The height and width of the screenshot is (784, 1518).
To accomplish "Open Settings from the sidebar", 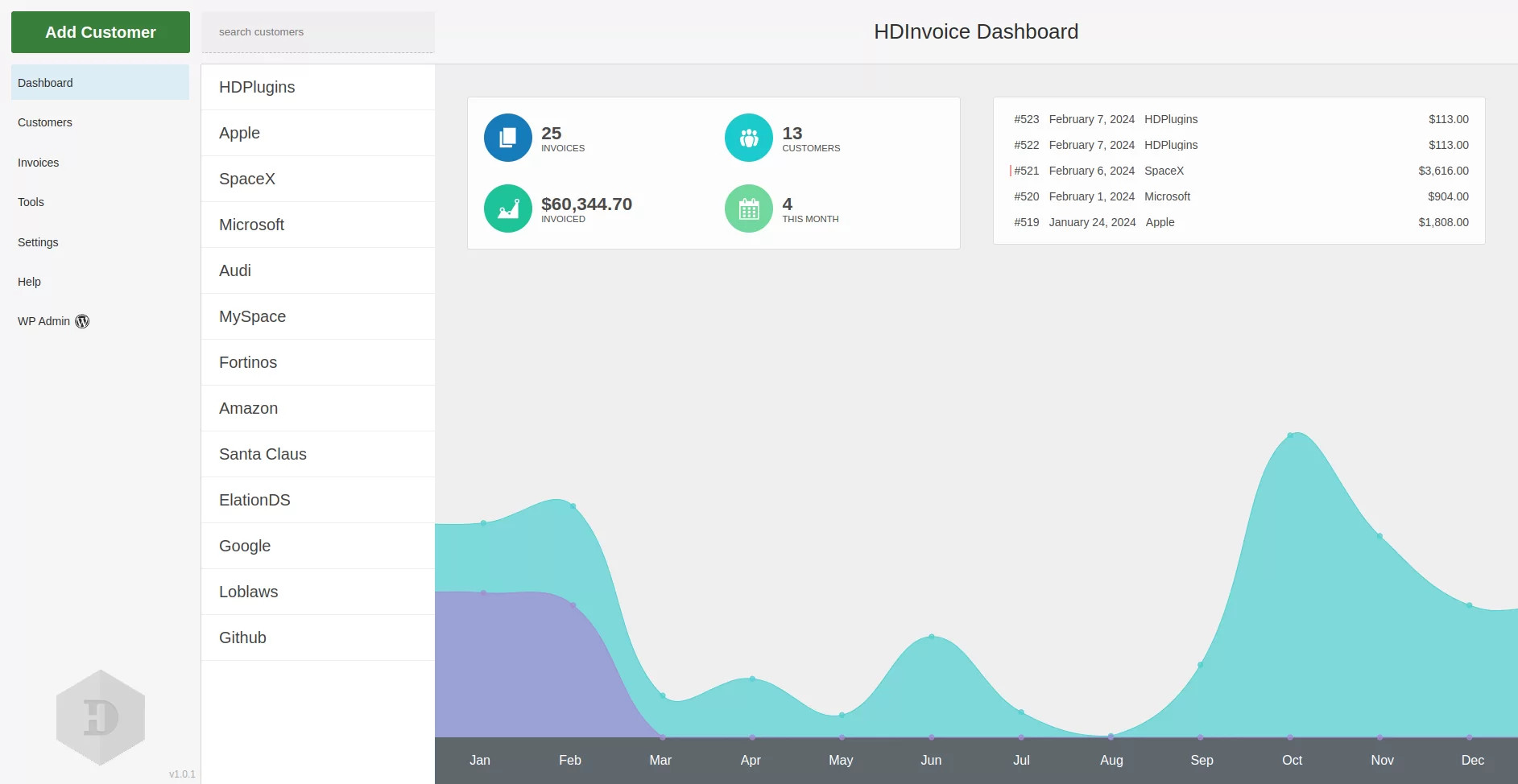I will [38, 242].
